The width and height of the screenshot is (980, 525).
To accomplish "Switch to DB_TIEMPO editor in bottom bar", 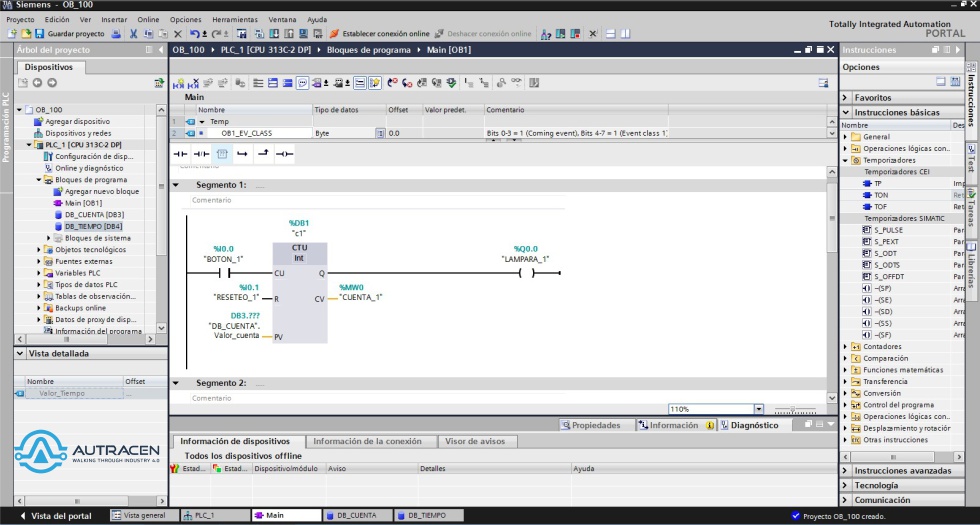I will point(428,516).
